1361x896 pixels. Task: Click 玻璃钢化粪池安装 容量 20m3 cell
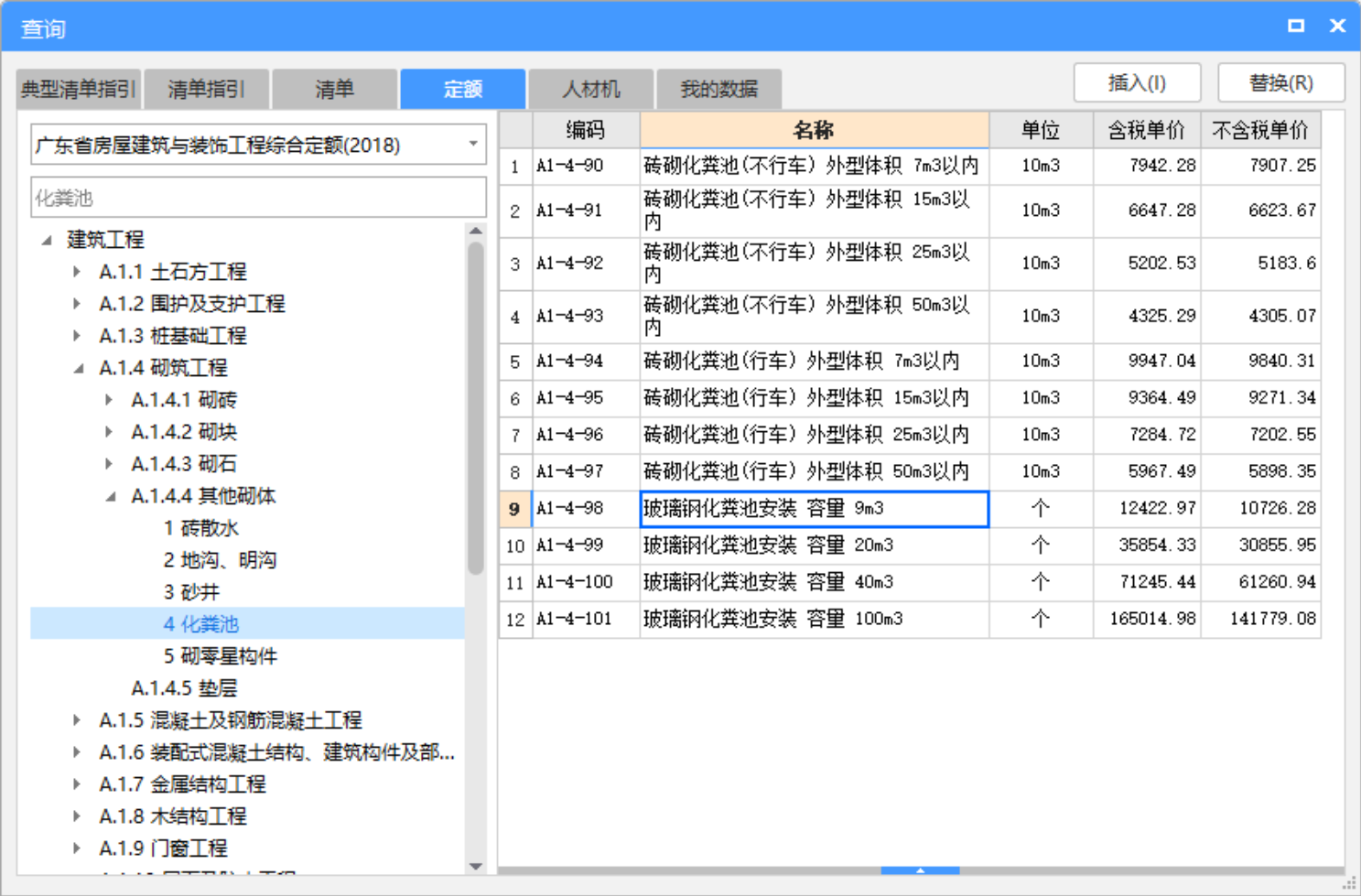tap(815, 545)
